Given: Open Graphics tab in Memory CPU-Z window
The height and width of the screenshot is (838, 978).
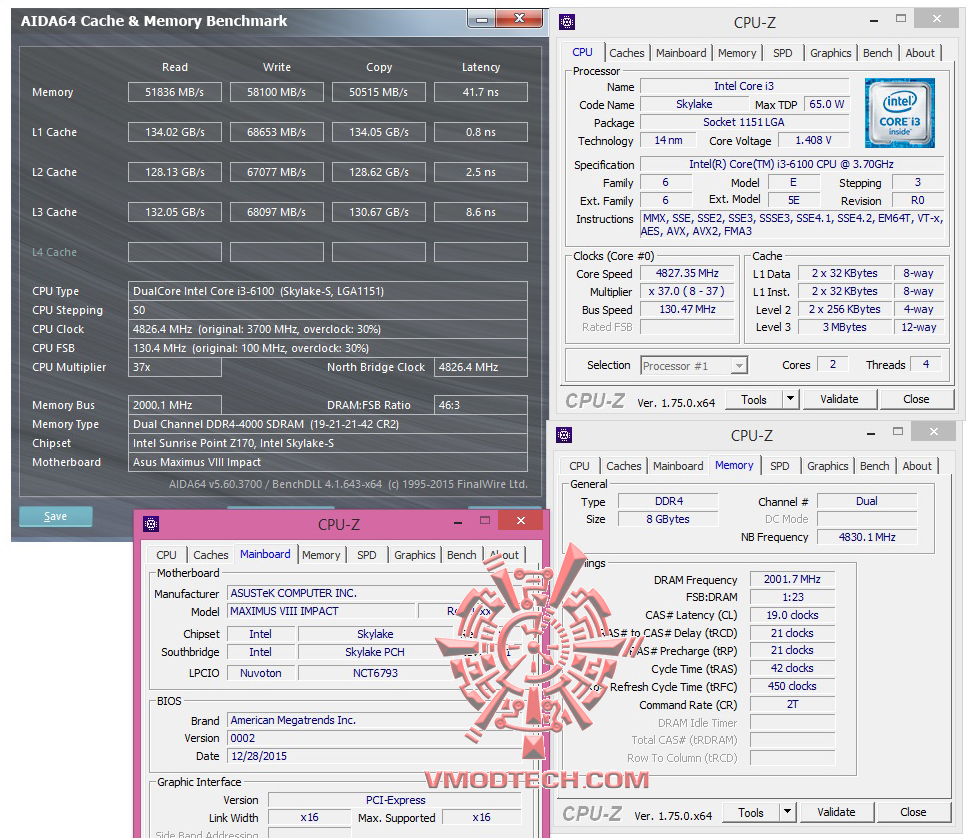Looking at the screenshot, I should (828, 466).
